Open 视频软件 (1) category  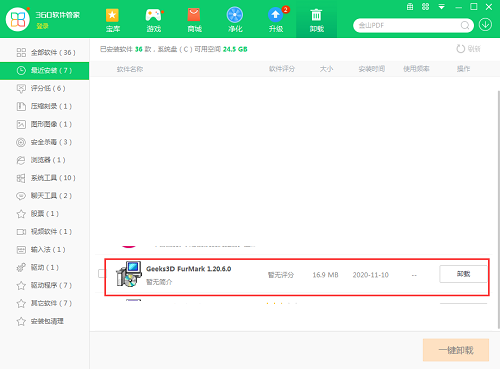[45, 232]
